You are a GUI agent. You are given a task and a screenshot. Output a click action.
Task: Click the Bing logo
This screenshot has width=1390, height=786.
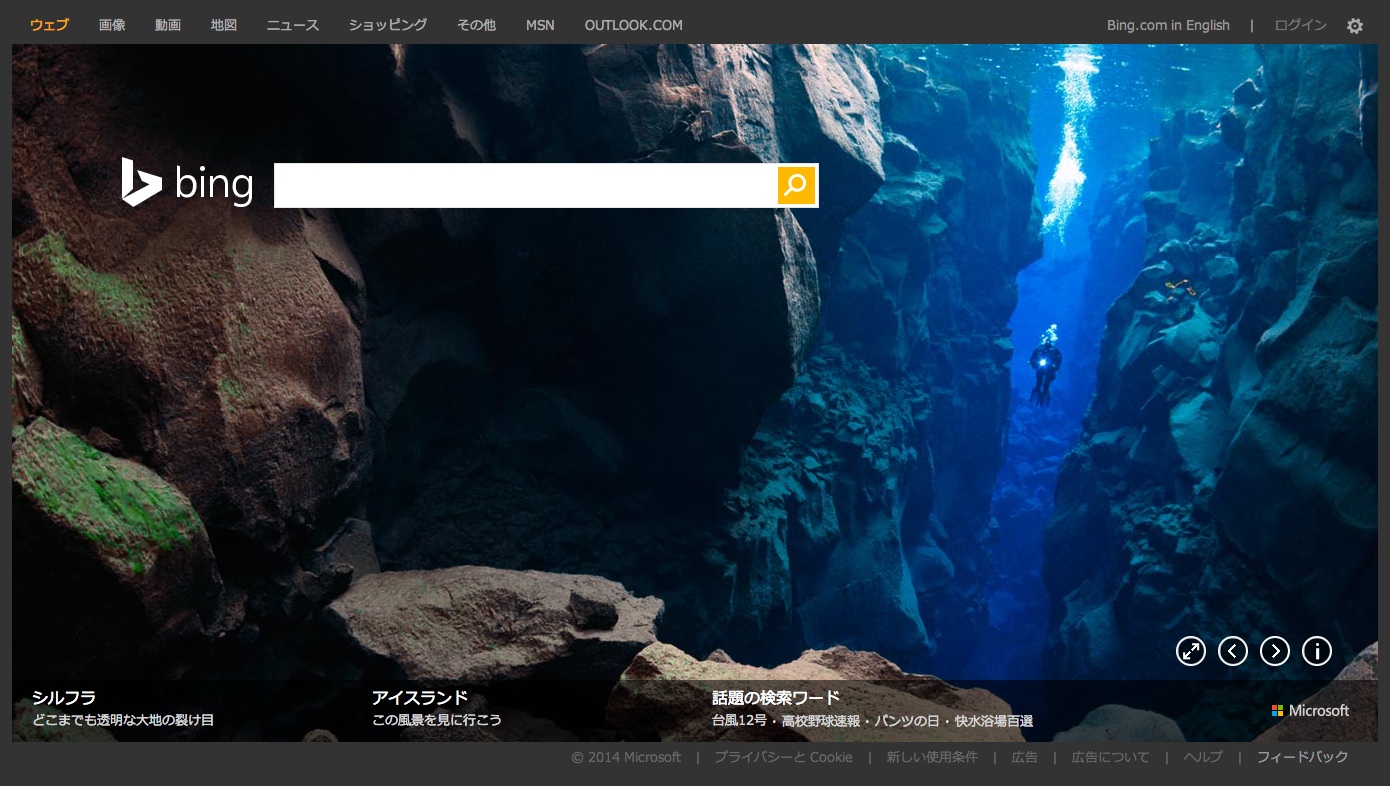(x=187, y=183)
